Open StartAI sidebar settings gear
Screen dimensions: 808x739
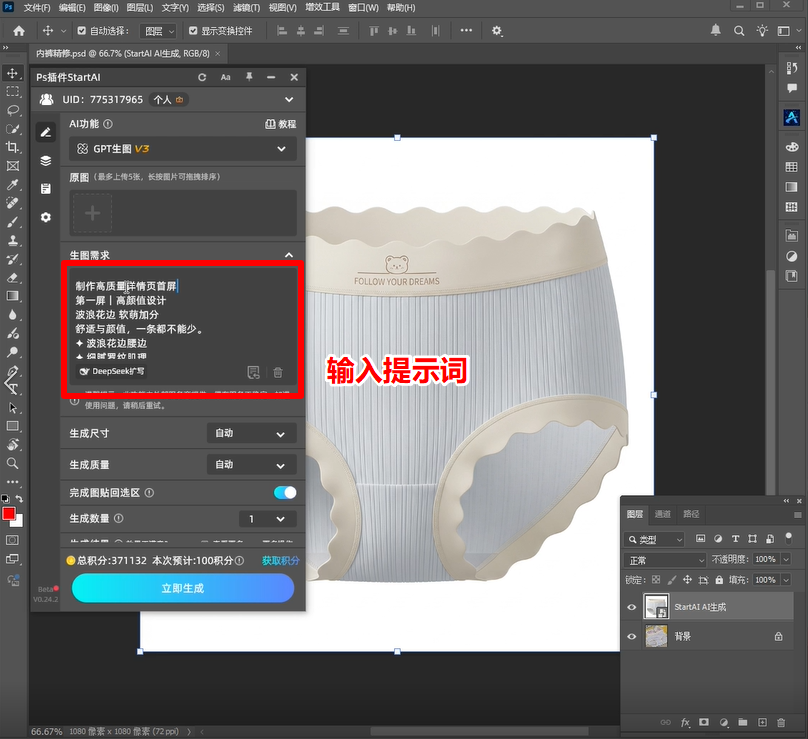pos(46,217)
